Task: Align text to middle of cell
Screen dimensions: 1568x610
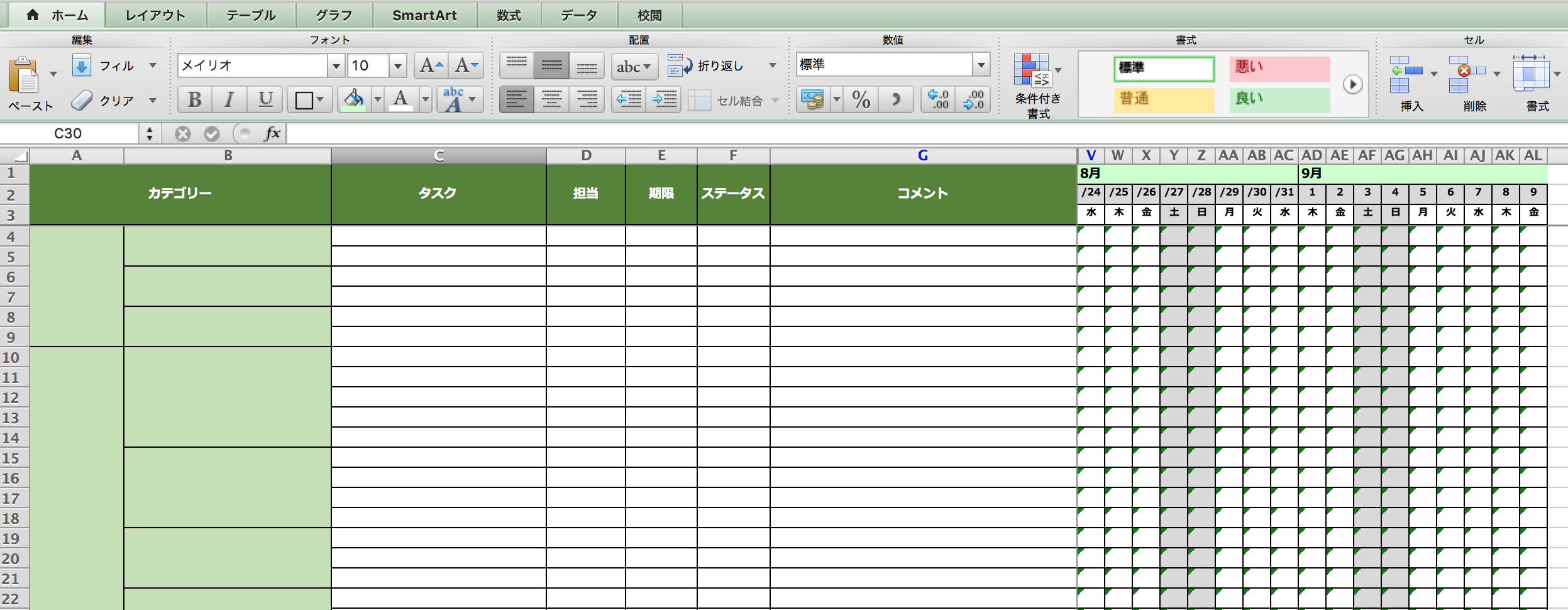Action: point(551,65)
